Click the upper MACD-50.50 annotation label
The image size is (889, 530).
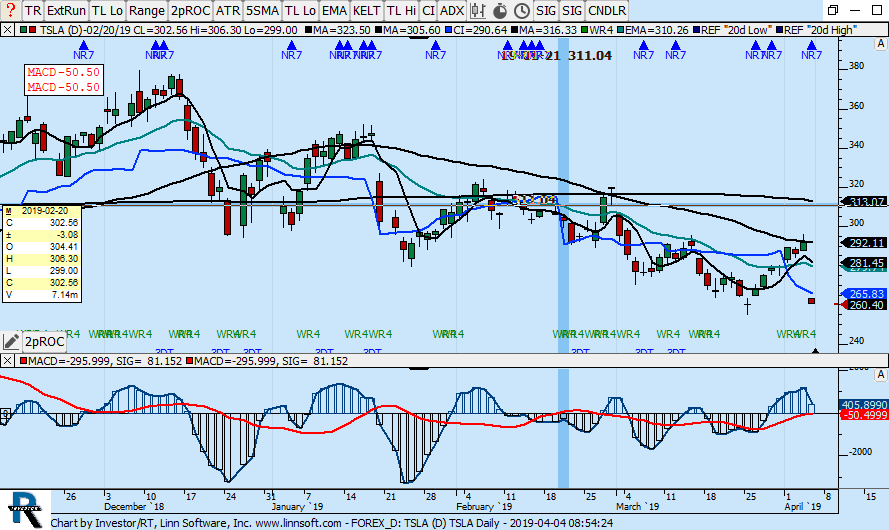pos(64,73)
